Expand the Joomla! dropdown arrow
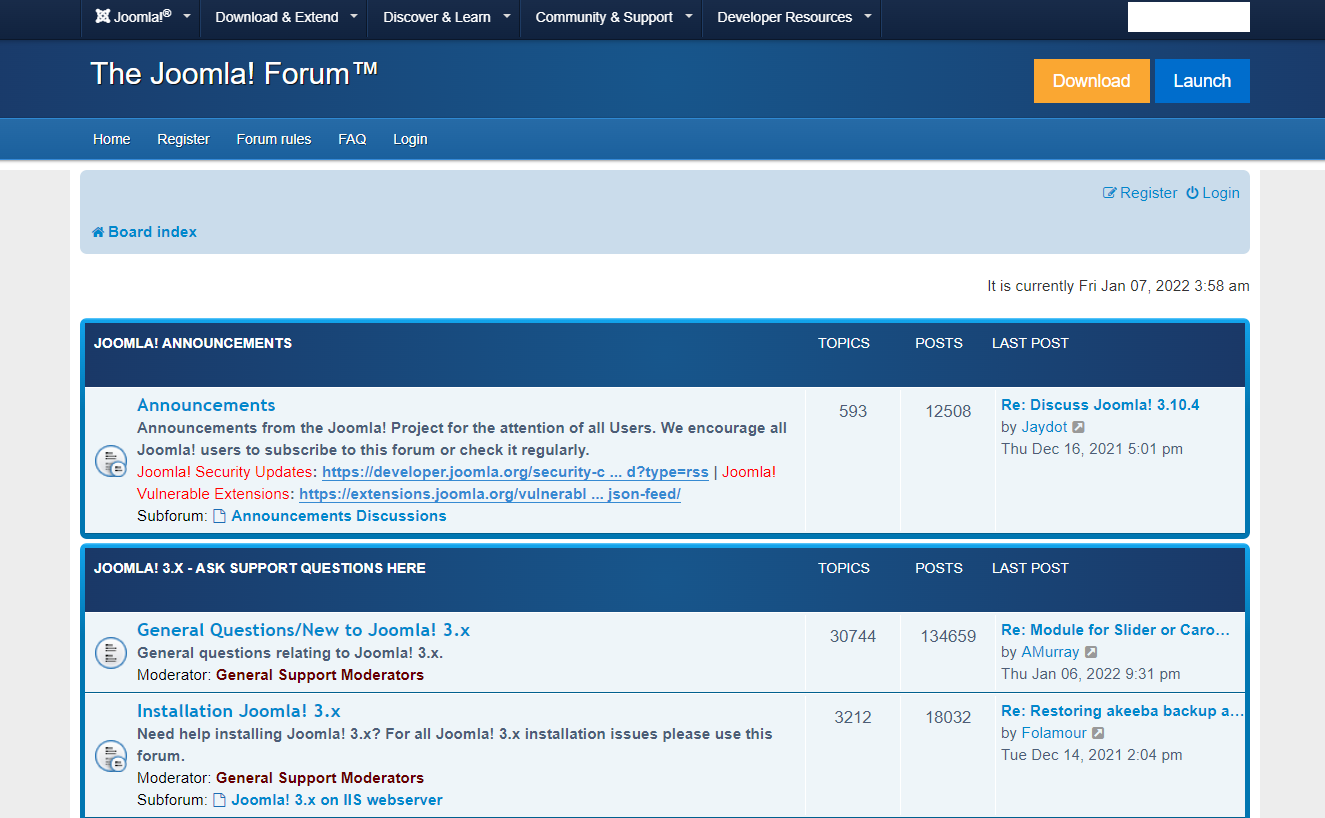This screenshot has width=1325, height=818. (x=186, y=16)
